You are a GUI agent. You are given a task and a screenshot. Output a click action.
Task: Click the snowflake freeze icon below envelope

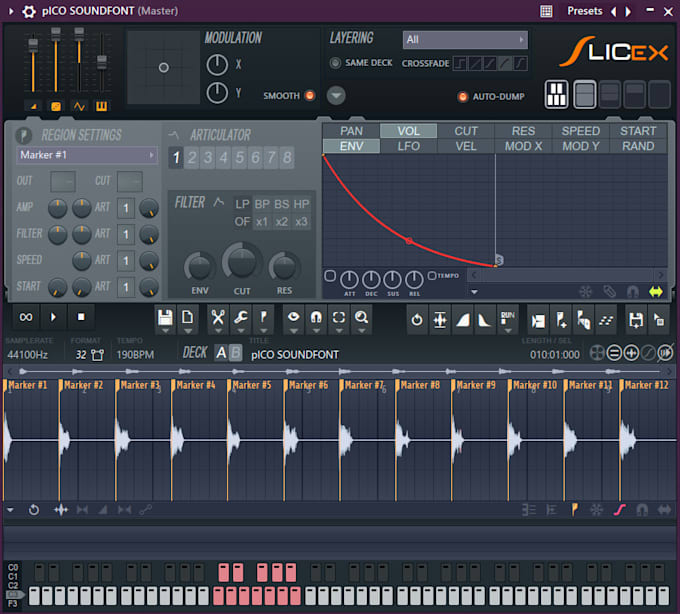[x=585, y=292]
